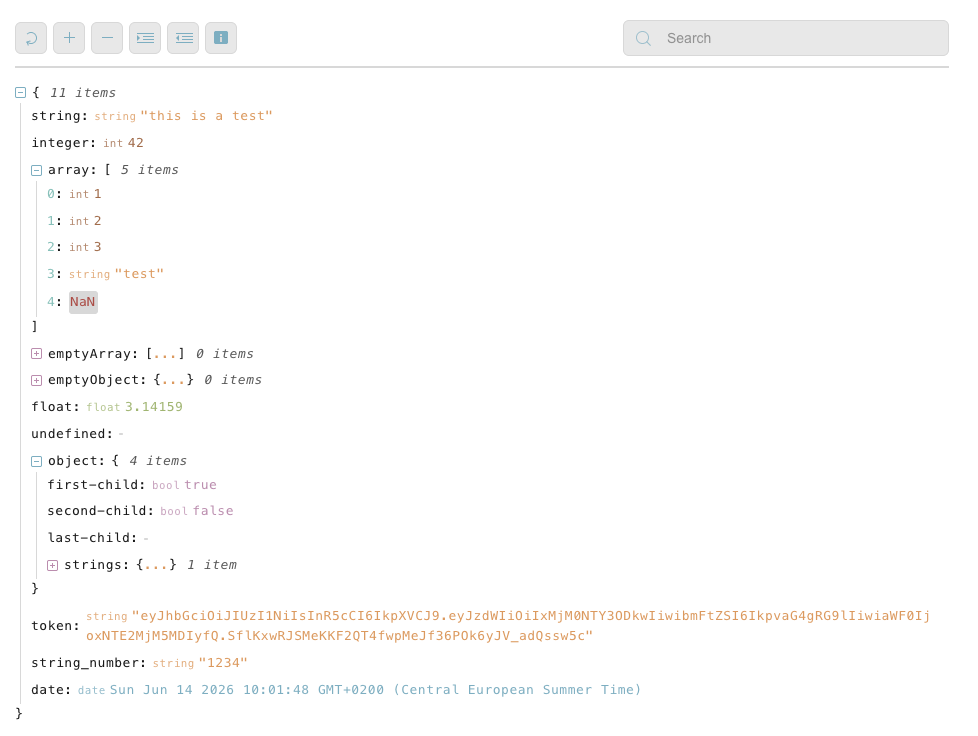Click the "4 items" object count
The image size is (978, 736).
coord(158,461)
